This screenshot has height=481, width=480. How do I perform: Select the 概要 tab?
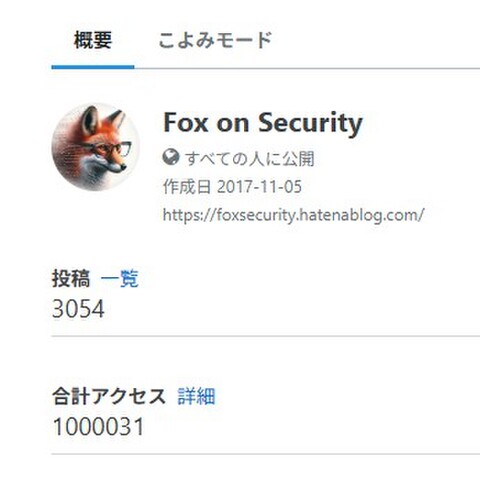coord(93,40)
